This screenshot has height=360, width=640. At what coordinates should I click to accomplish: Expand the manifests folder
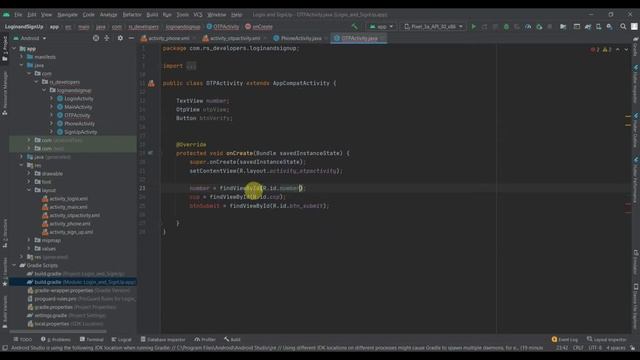(22, 57)
